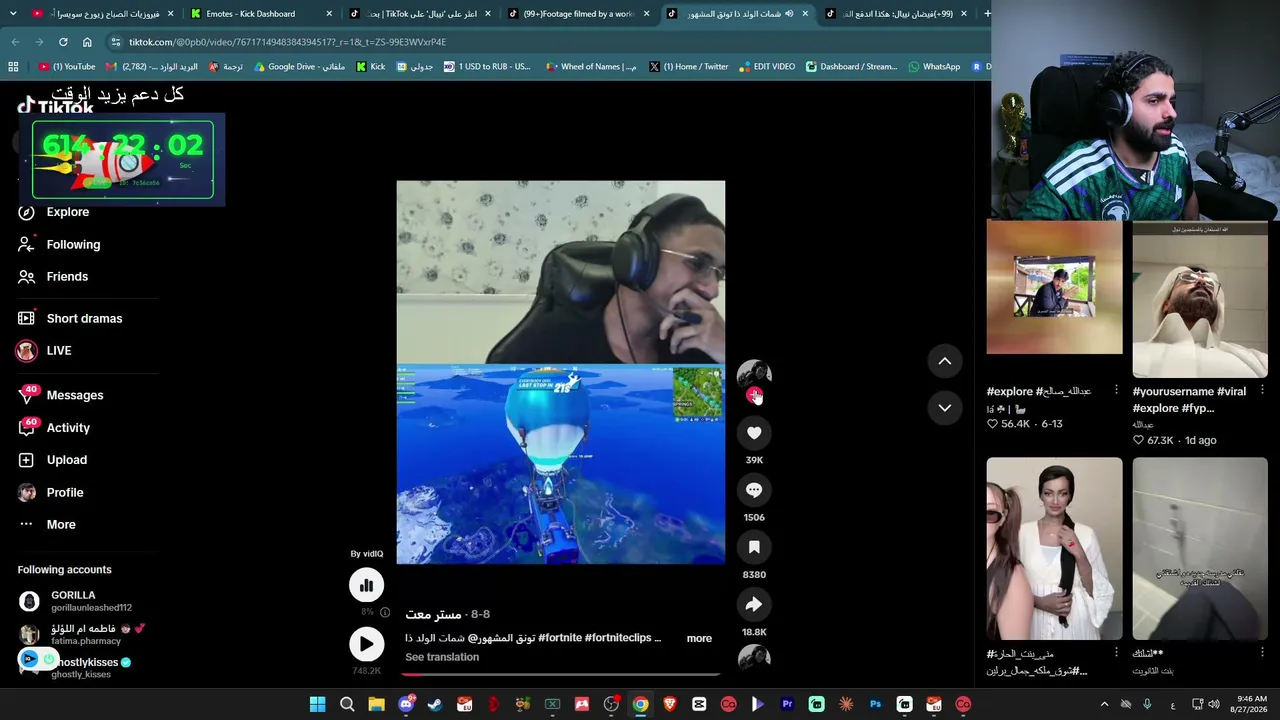
Task: Expand the caption with 'more'
Action: tap(699, 638)
